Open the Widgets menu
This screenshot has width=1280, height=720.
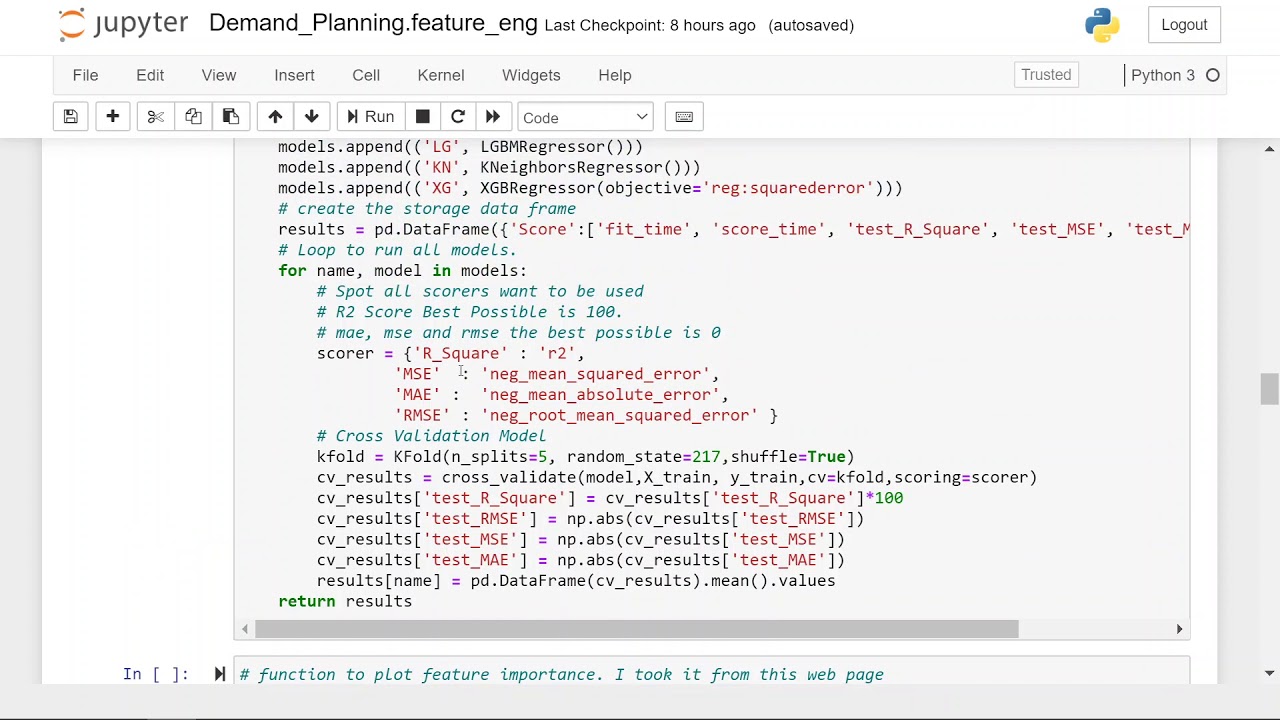click(x=531, y=75)
